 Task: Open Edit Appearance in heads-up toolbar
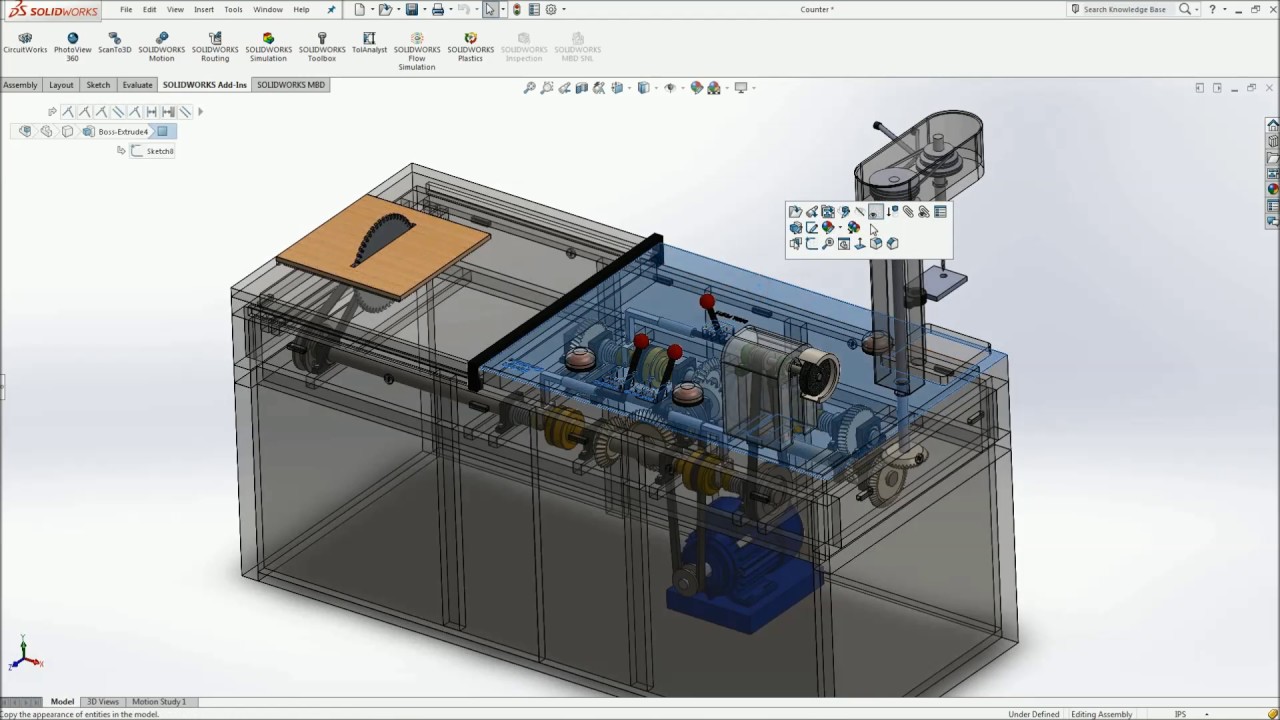tap(697, 88)
